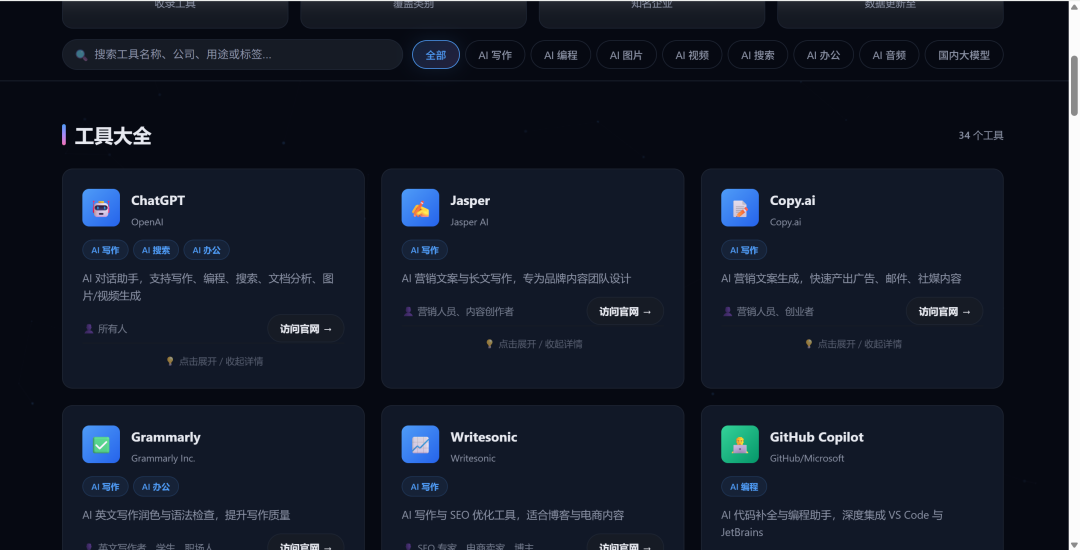Click the AI 写作 tag on Jasper card

click(424, 251)
